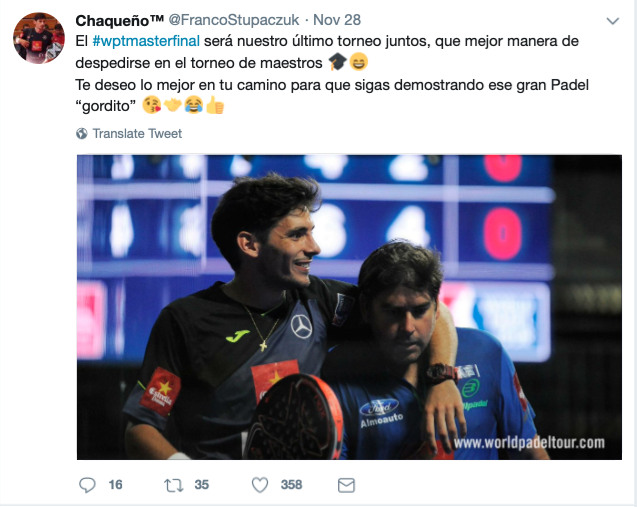Viewport: 637px width, 507px height.
Task: Click the Nov 28 timestamp
Action: point(337,20)
